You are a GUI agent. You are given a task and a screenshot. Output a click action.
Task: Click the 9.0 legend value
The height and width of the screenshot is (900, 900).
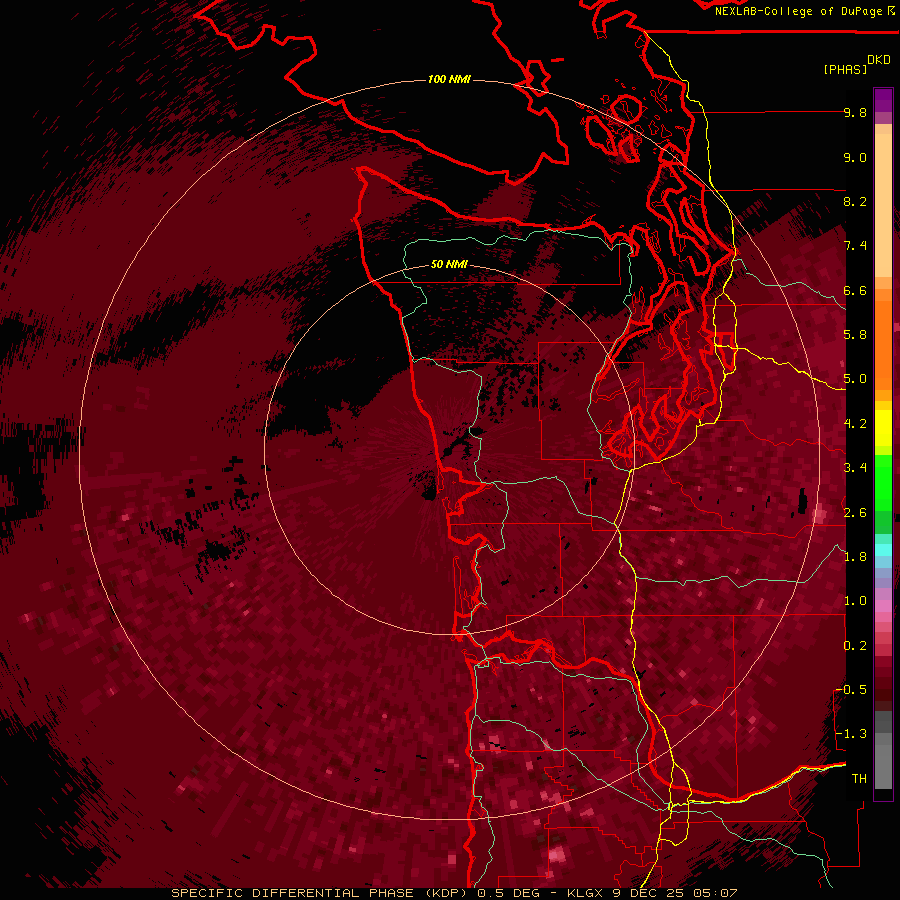pos(855,157)
